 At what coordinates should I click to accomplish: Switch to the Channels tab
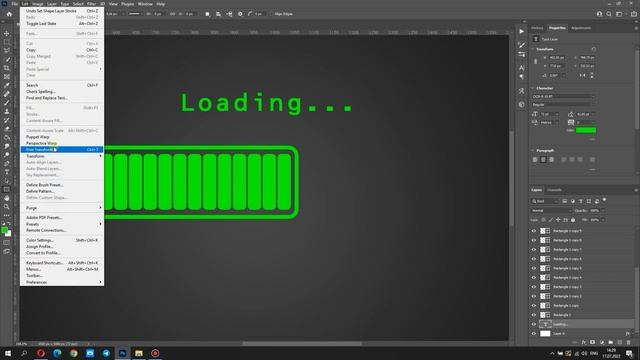coord(554,190)
